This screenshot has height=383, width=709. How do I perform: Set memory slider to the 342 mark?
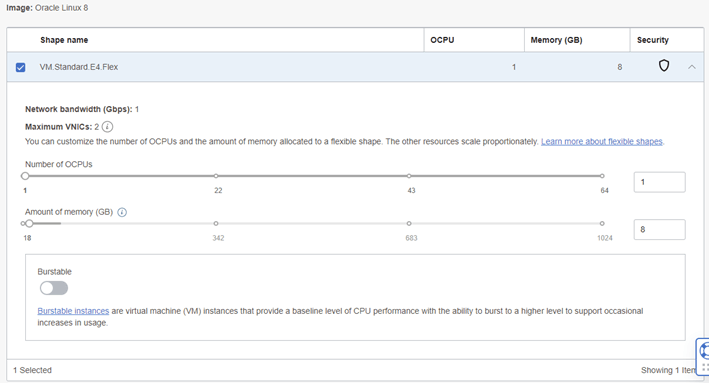(216, 223)
